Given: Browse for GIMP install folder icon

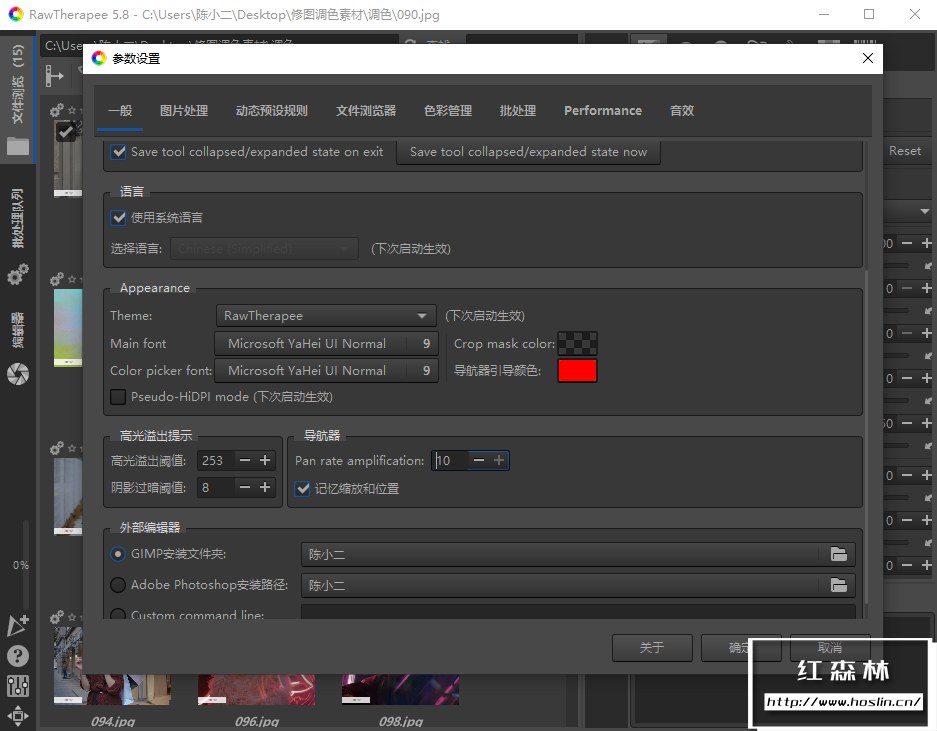Looking at the screenshot, I should point(839,554).
